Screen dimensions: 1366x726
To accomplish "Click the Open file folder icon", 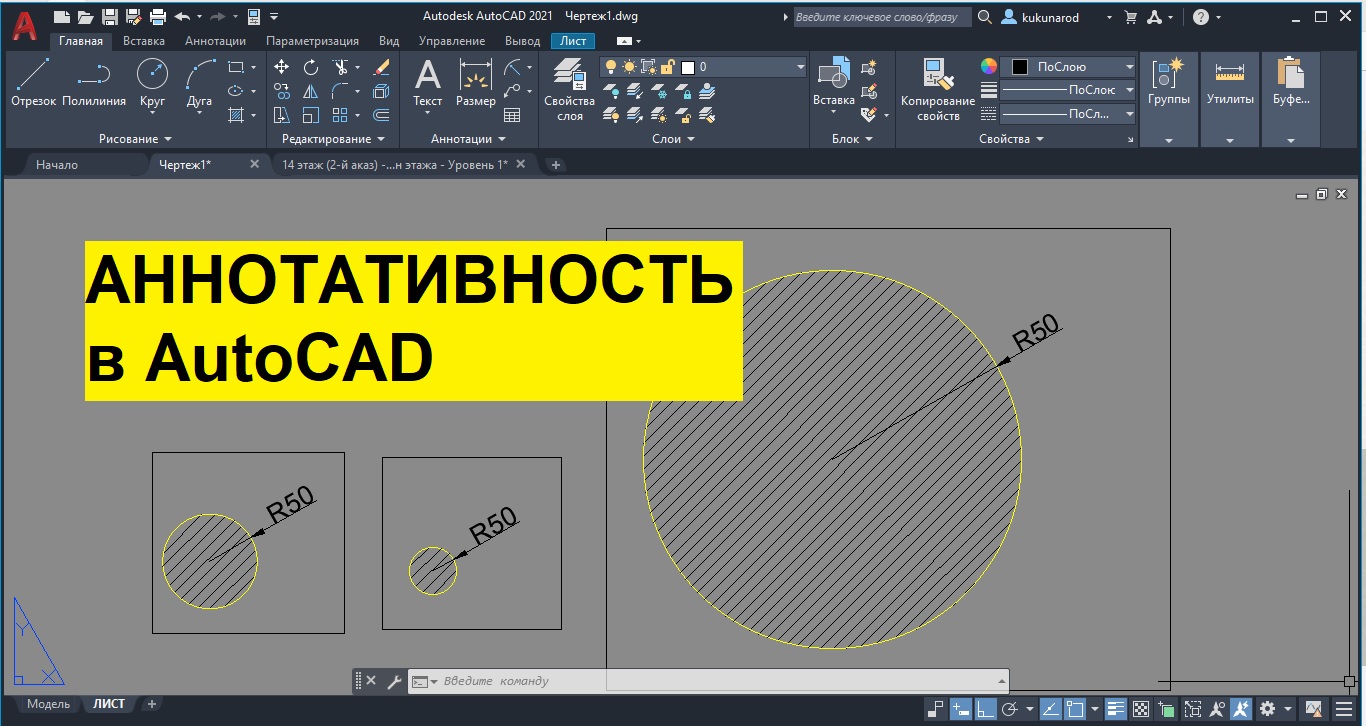I will (x=85, y=16).
